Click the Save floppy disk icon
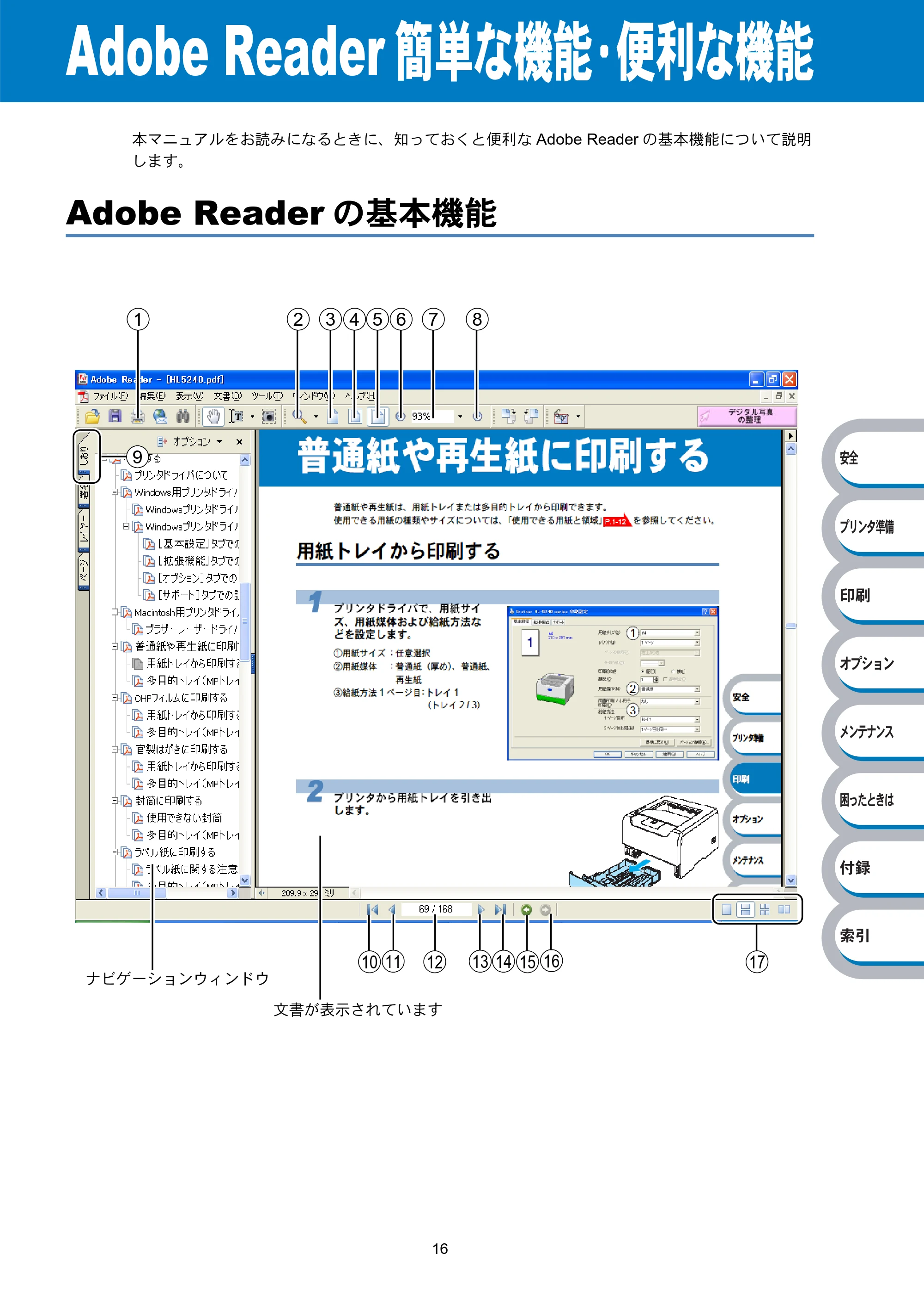This screenshot has width=924, height=1308. [115, 416]
